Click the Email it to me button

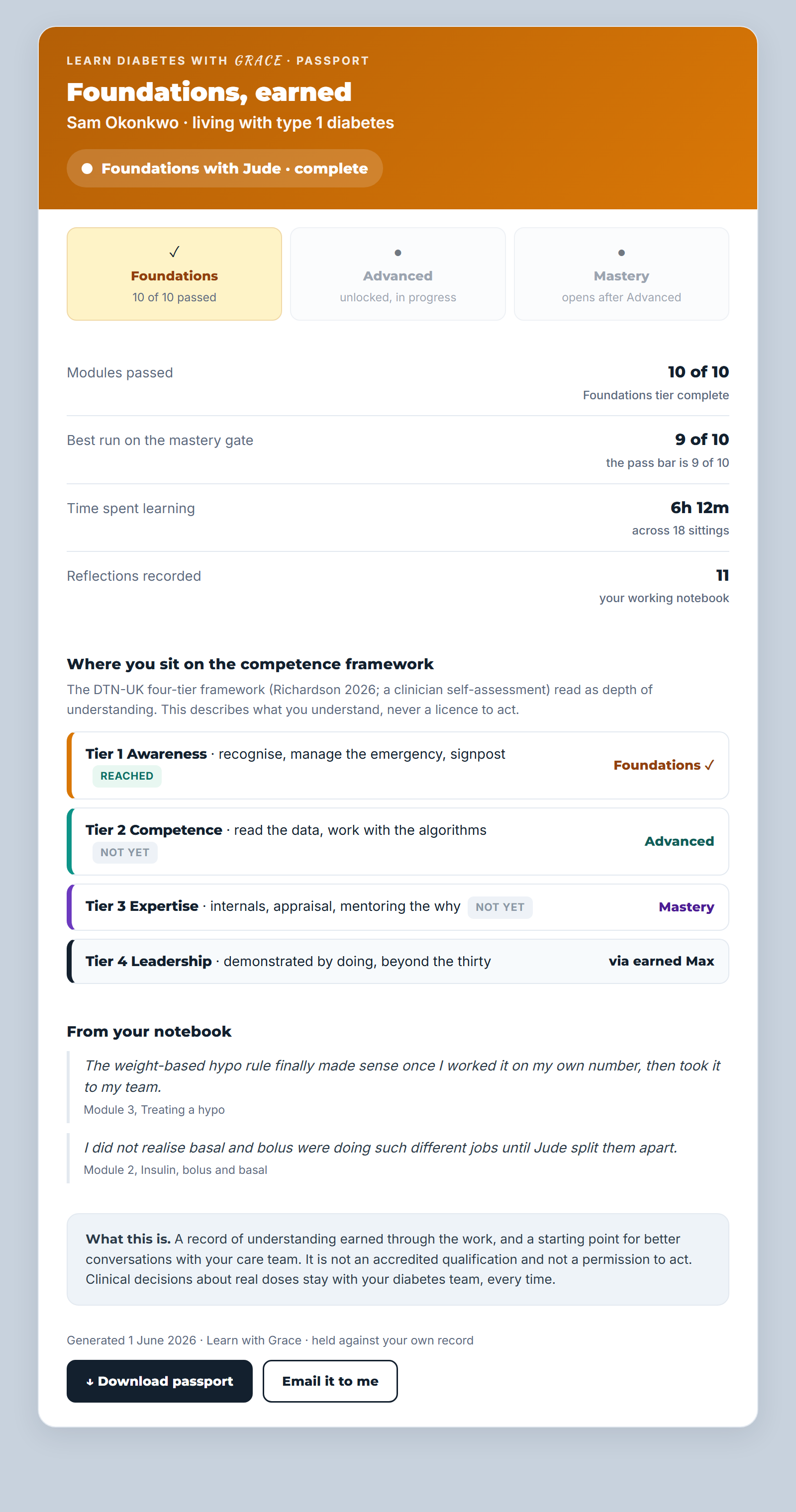330,1381
